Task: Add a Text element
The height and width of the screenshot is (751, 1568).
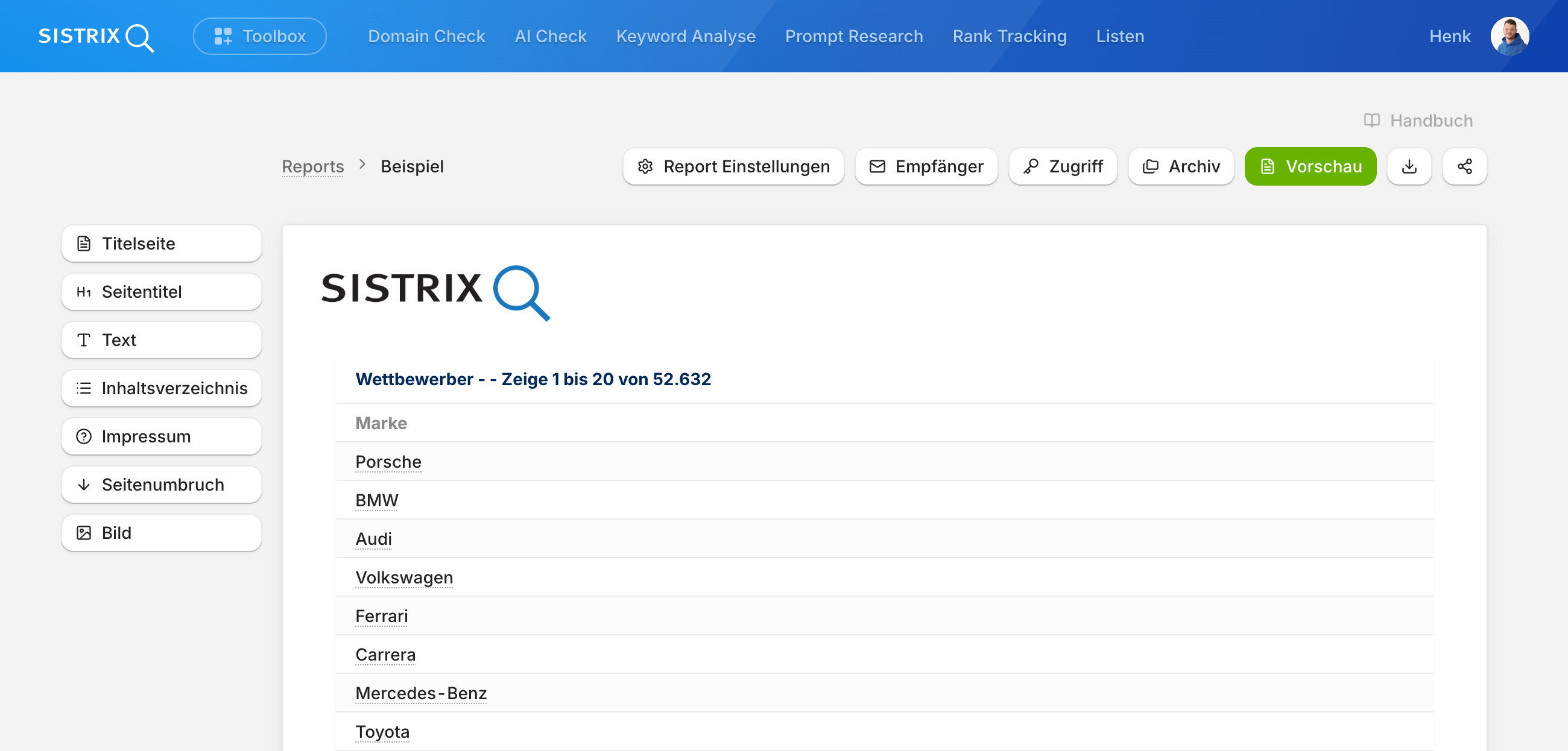Action: (x=161, y=339)
